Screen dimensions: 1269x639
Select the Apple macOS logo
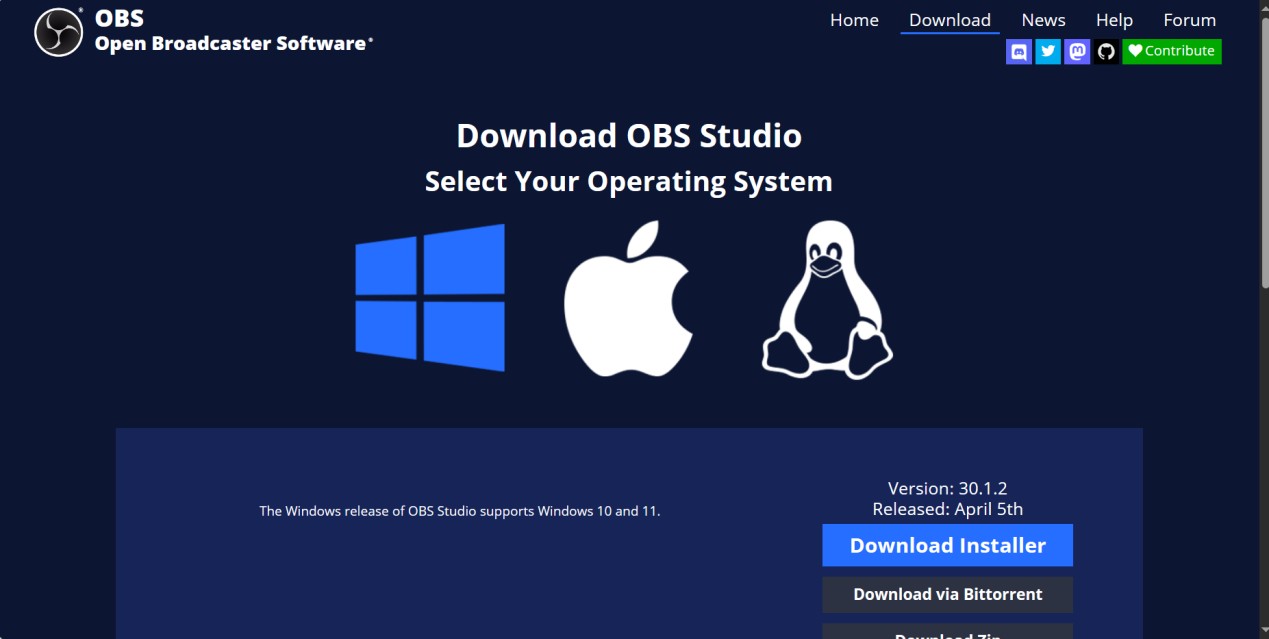click(628, 299)
